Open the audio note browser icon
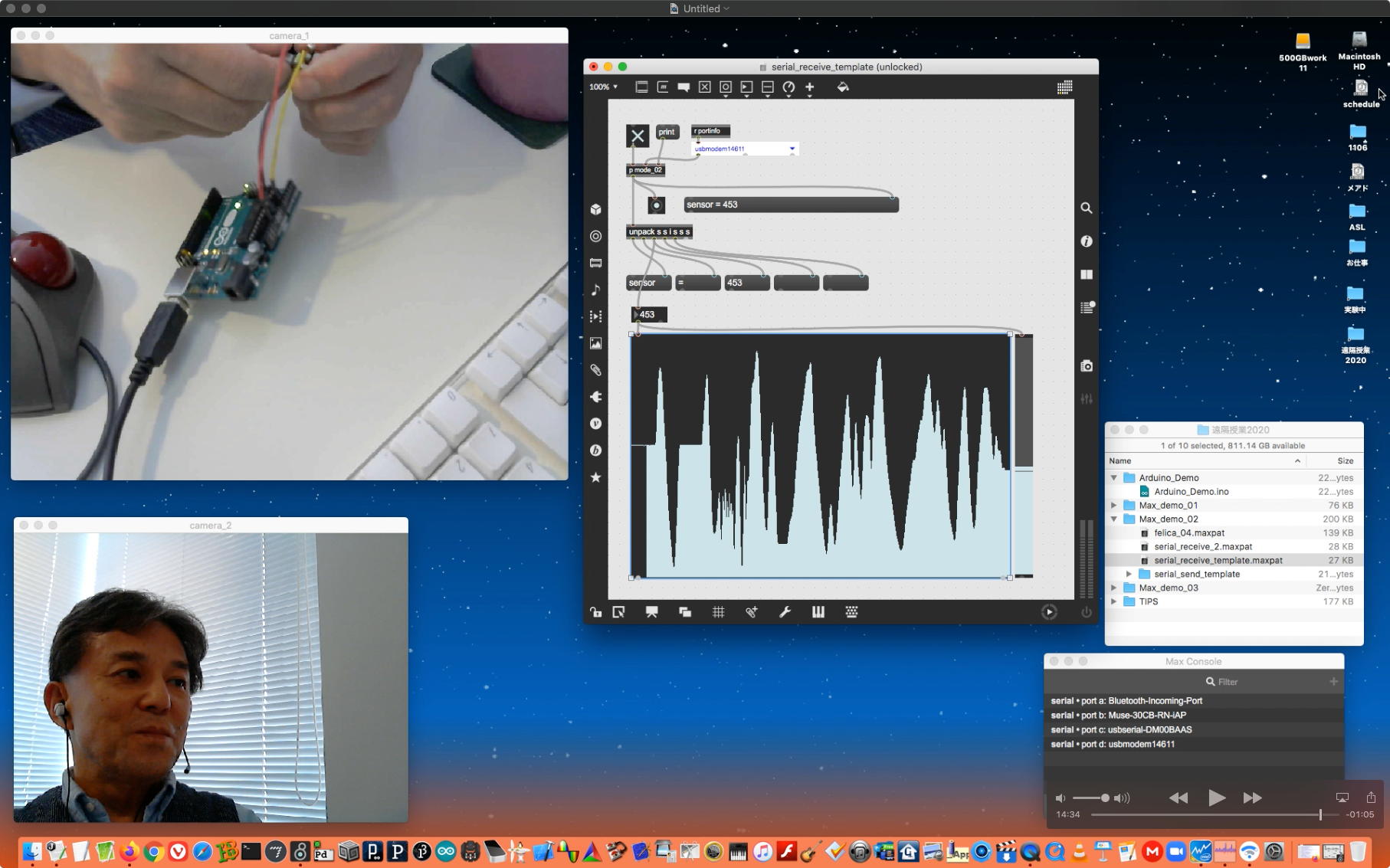1390x868 pixels. [595, 290]
